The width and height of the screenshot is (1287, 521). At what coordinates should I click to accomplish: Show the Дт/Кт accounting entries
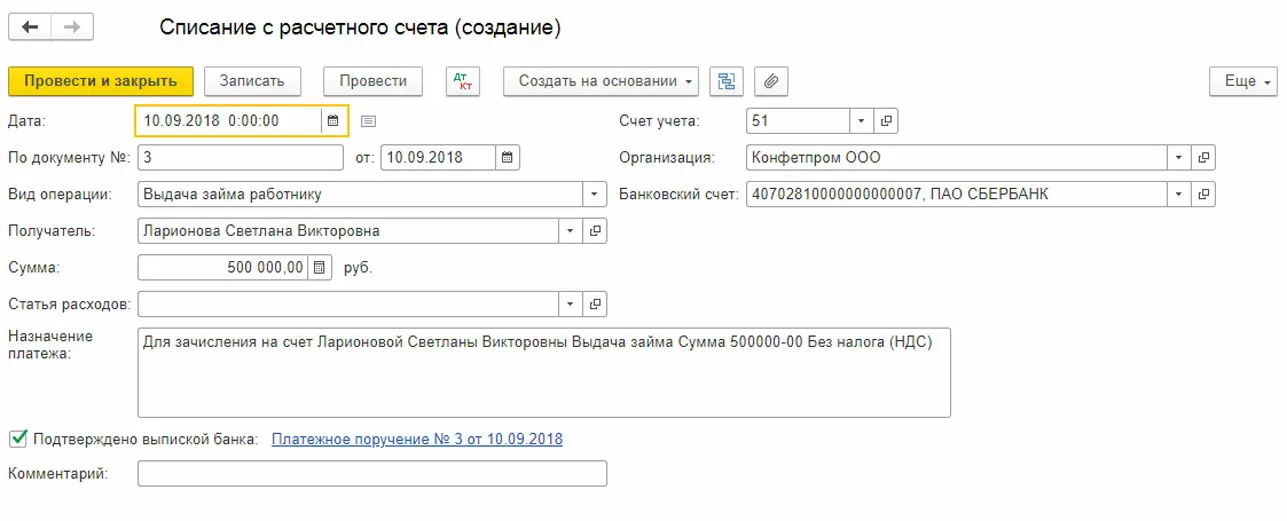pos(463,81)
